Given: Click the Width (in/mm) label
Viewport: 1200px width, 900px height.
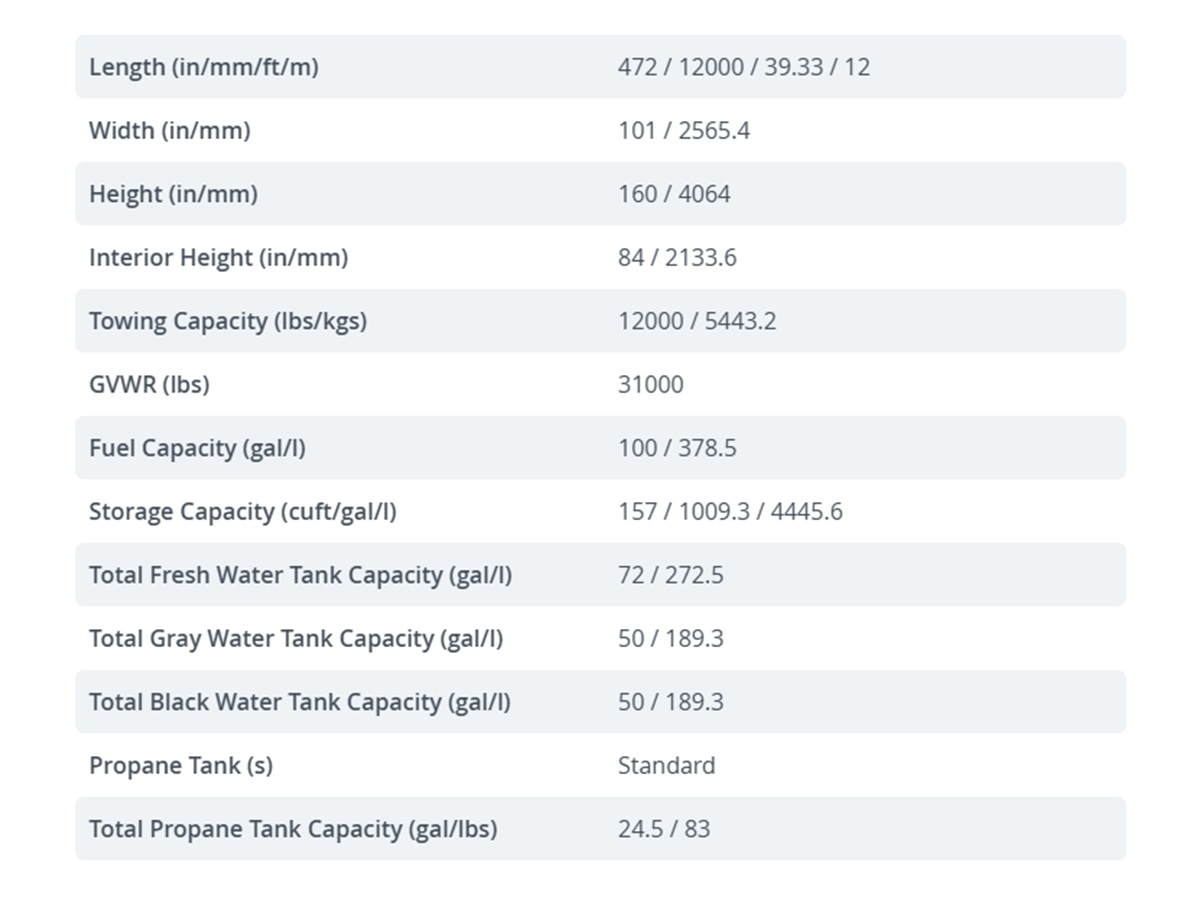Looking at the screenshot, I should [170, 130].
